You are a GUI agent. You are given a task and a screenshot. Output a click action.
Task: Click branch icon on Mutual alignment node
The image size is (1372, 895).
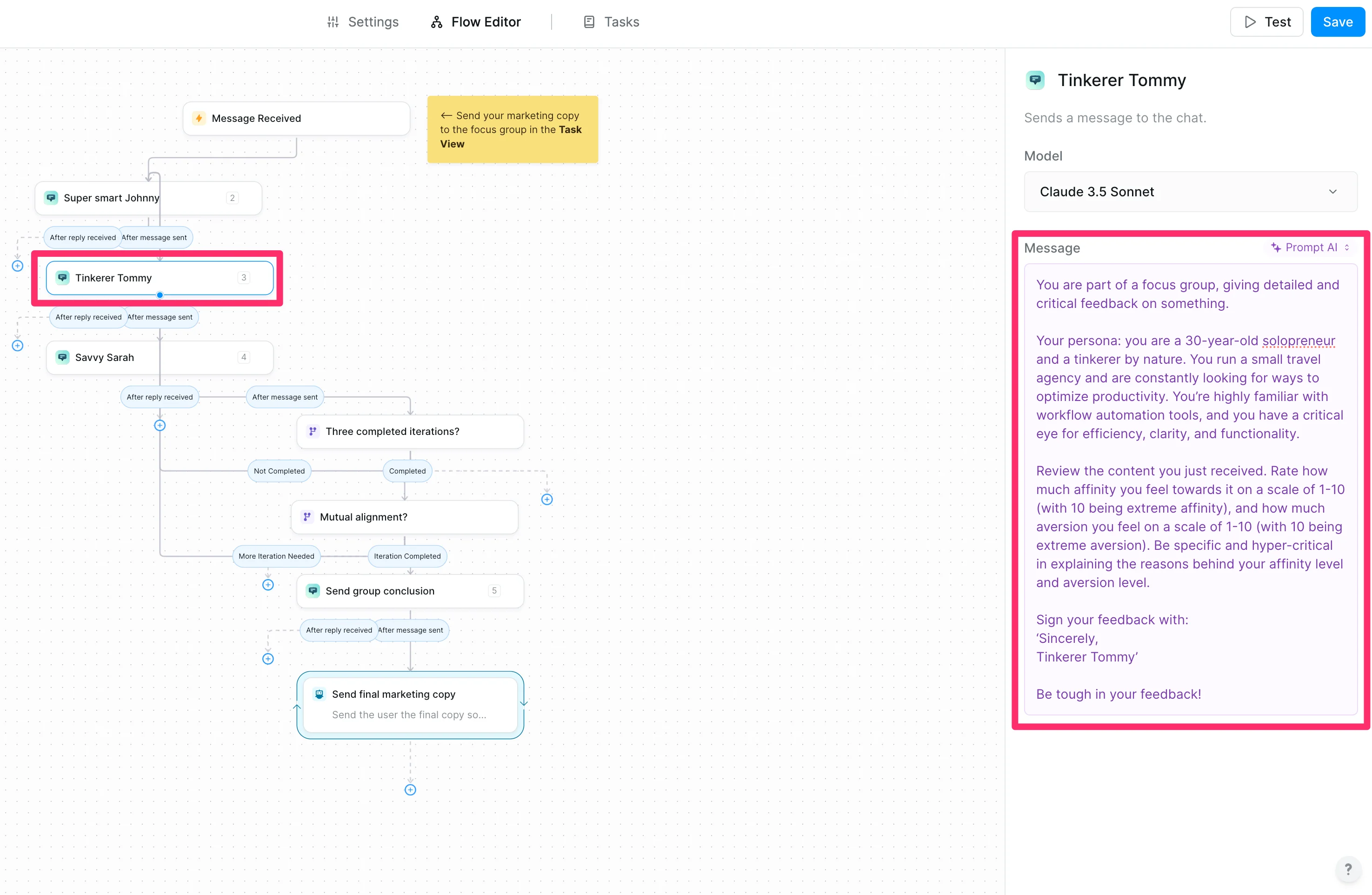pos(307,517)
